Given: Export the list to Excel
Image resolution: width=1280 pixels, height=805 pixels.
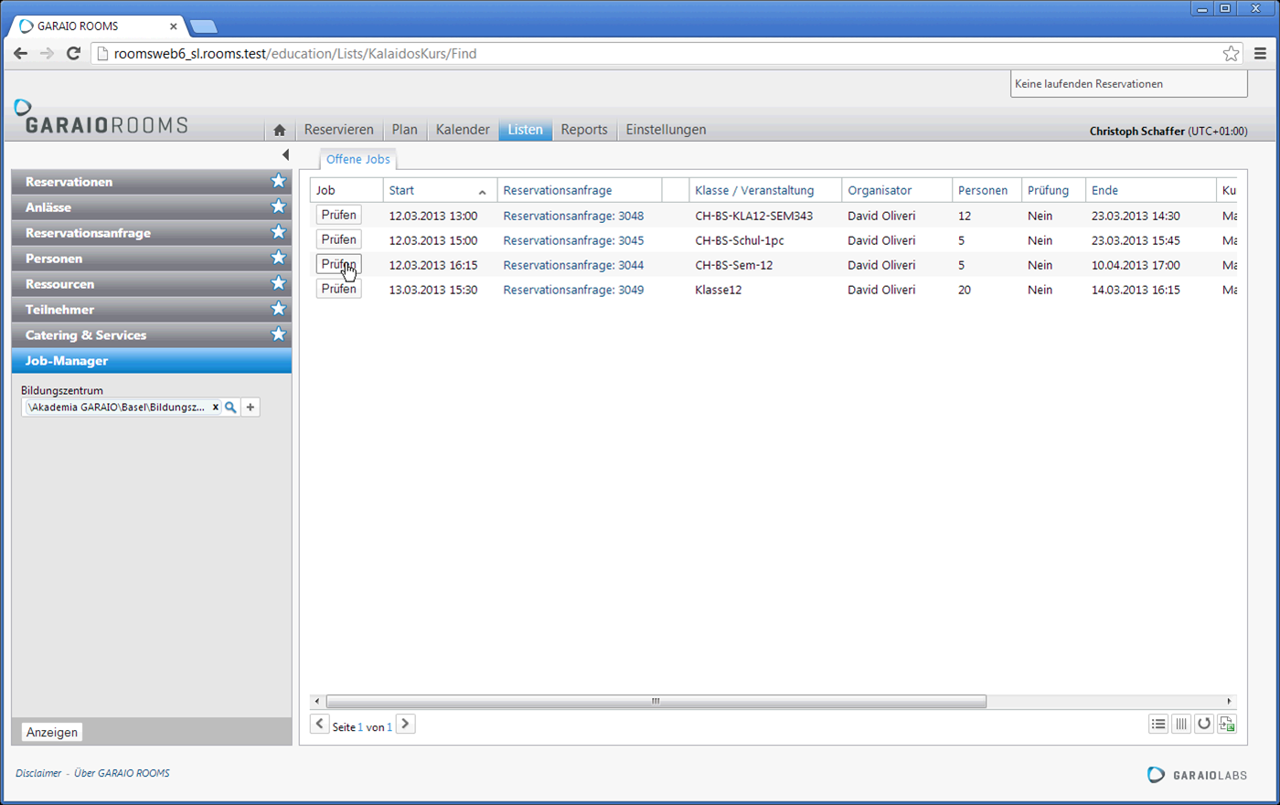Looking at the screenshot, I should click(1227, 724).
